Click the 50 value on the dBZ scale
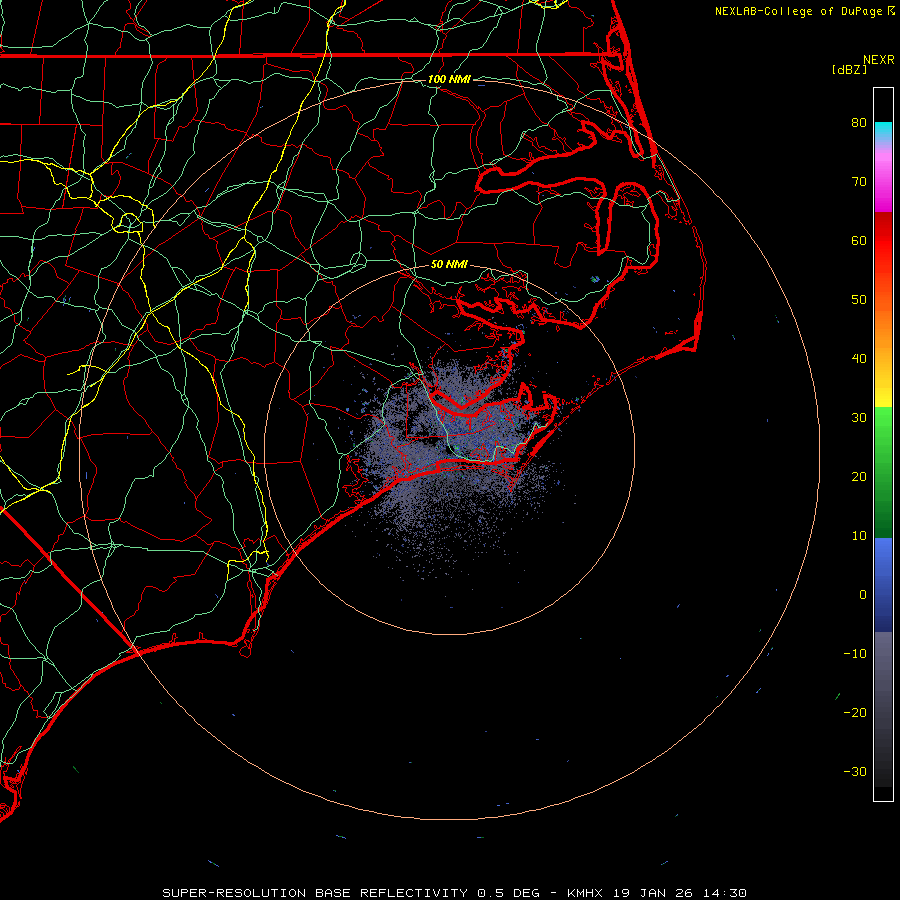The image size is (900, 900). coord(859,300)
